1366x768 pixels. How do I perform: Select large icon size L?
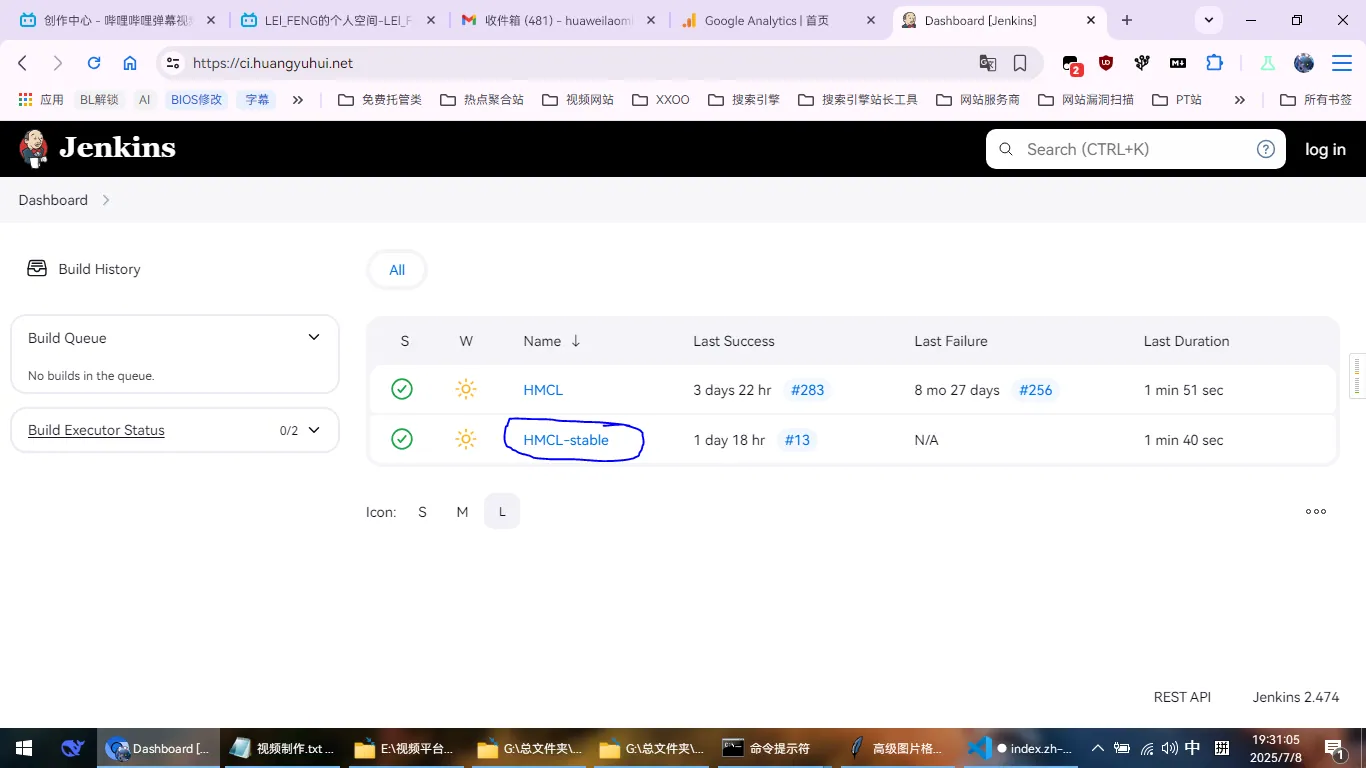[x=502, y=511]
